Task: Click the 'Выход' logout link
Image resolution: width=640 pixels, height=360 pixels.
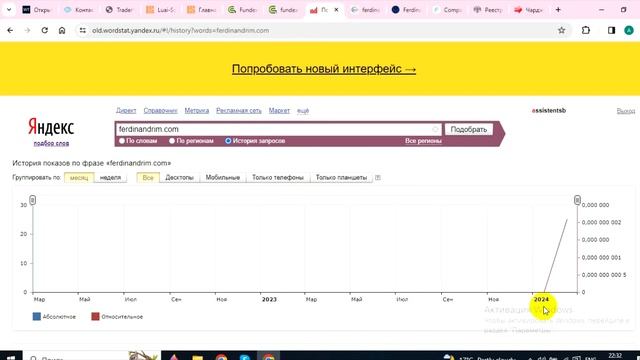Action: tap(626, 111)
